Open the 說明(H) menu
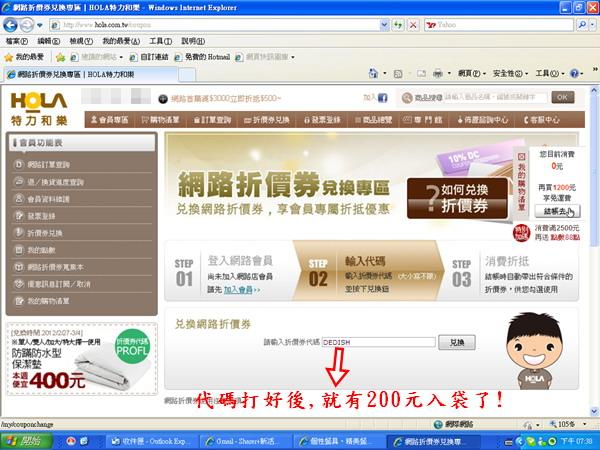Viewport: 600px width, 450px height. pyautogui.click(x=193, y=41)
